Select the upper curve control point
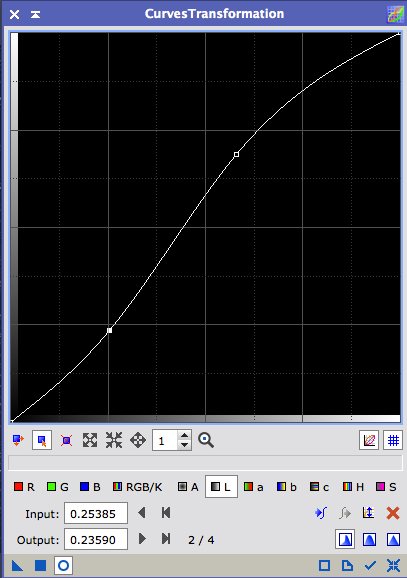 coord(236,154)
